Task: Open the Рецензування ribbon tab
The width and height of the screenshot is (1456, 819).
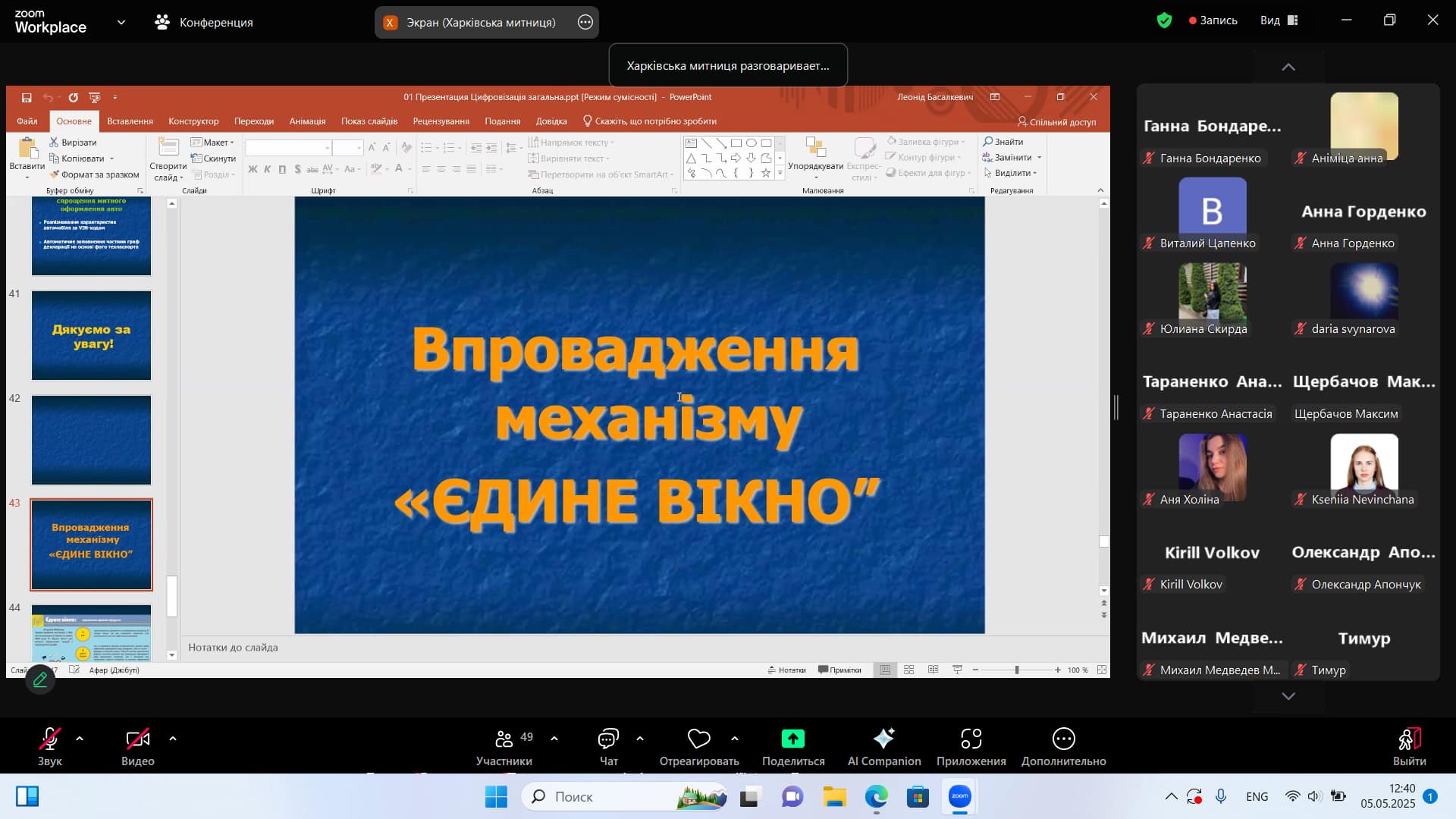Action: pos(441,121)
